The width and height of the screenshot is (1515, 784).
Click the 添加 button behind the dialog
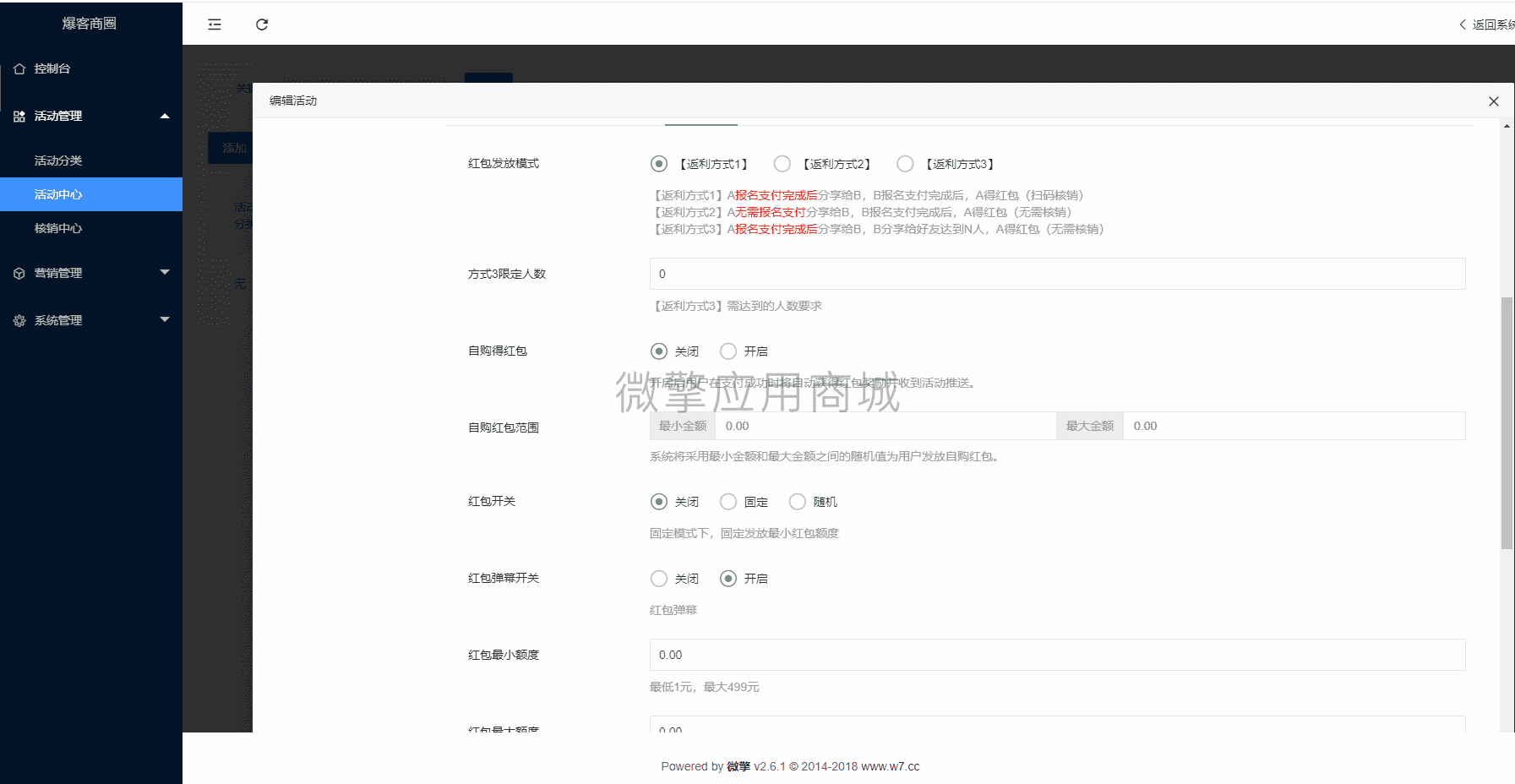click(x=230, y=148)
